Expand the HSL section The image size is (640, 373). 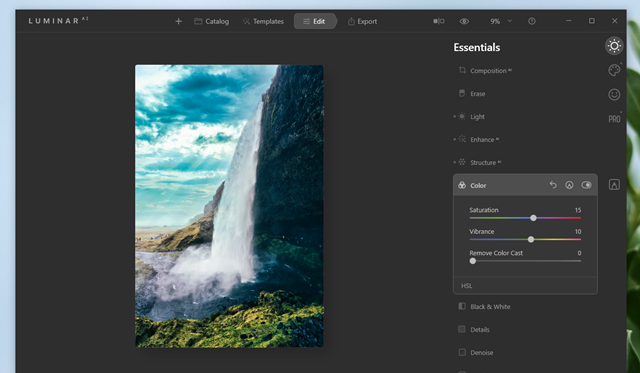coord(525,286)
